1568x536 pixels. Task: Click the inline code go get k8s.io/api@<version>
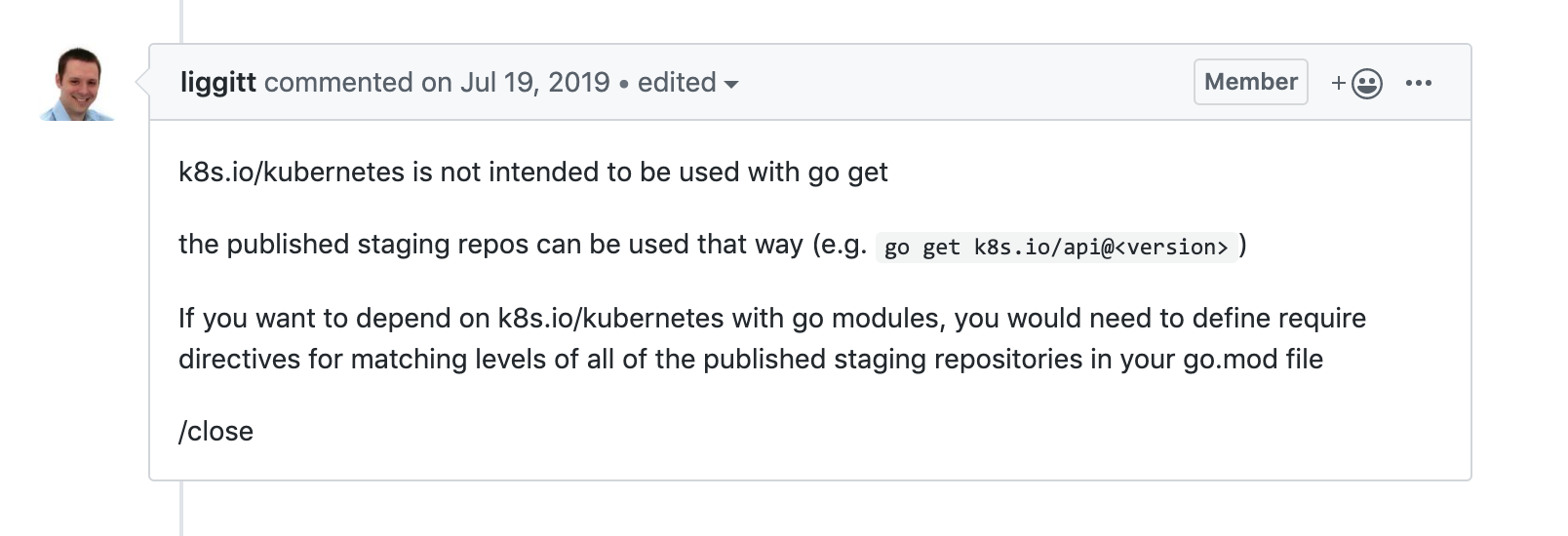point(1056,248)
